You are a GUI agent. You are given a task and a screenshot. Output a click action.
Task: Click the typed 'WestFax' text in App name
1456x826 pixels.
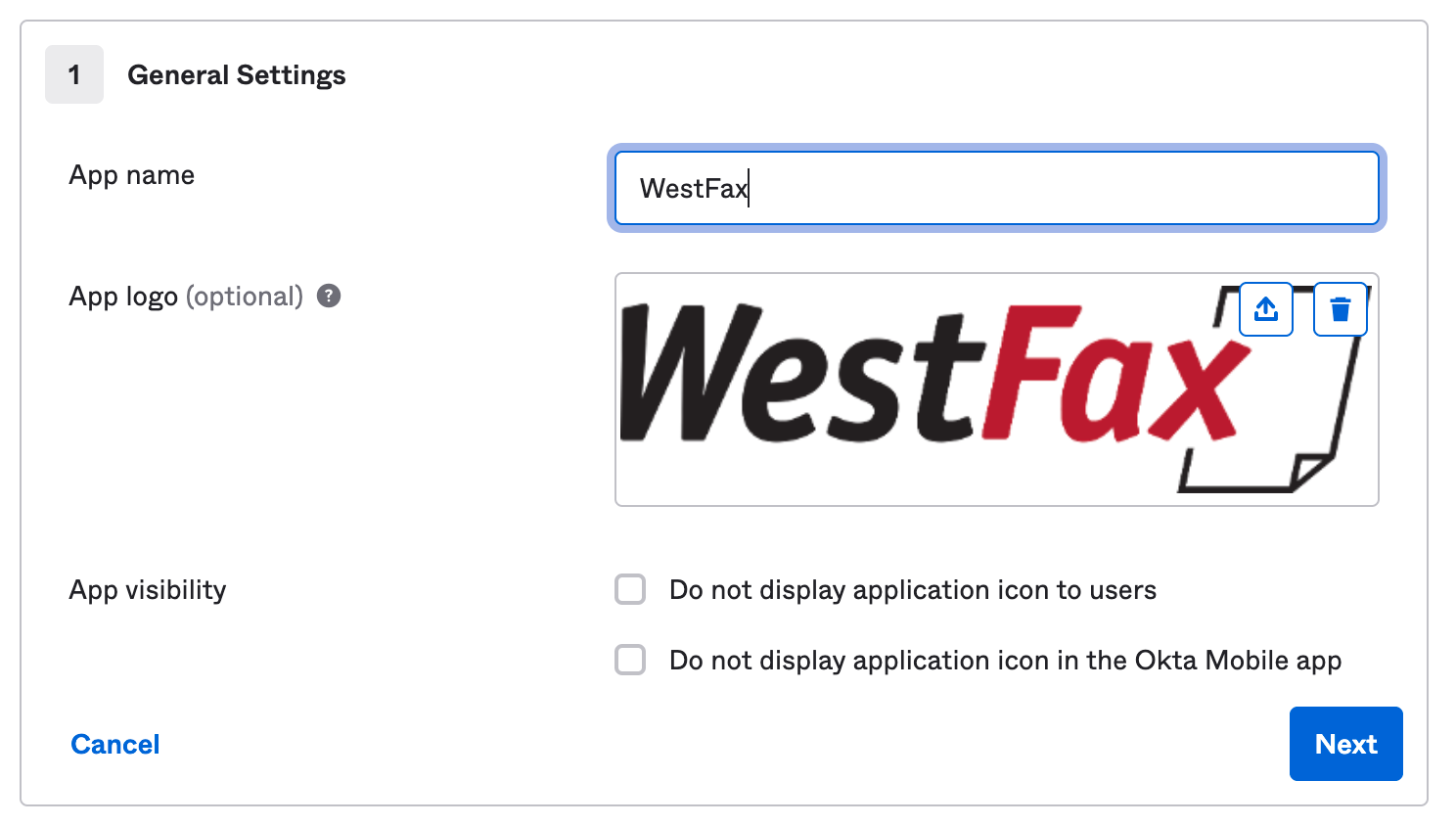[x=693, y=188]
